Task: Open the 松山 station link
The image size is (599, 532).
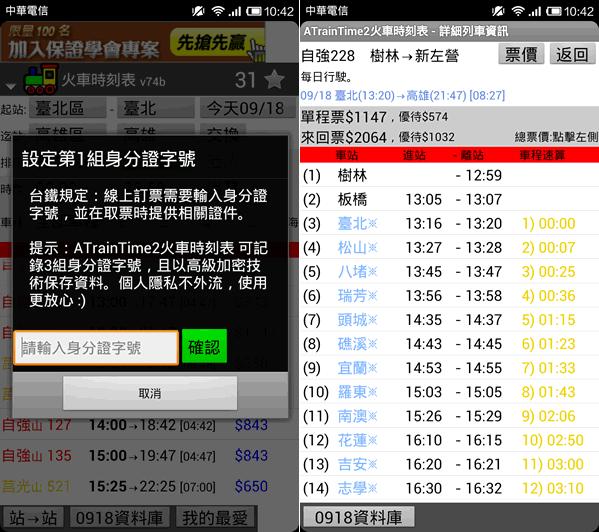Action: (x=357, y=247)
